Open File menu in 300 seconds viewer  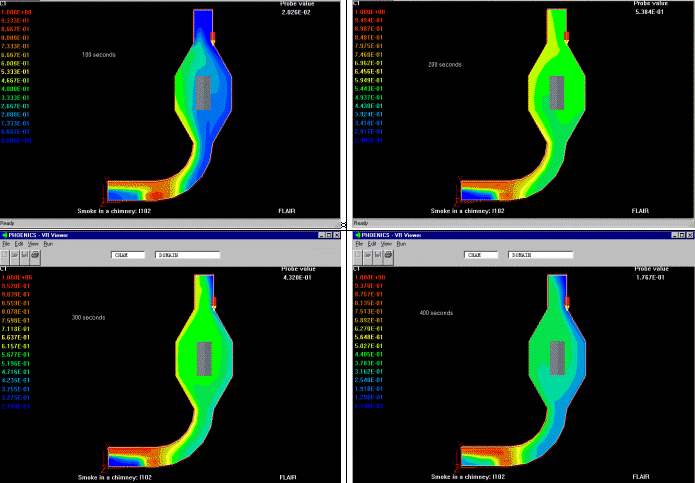pos(5,243)
